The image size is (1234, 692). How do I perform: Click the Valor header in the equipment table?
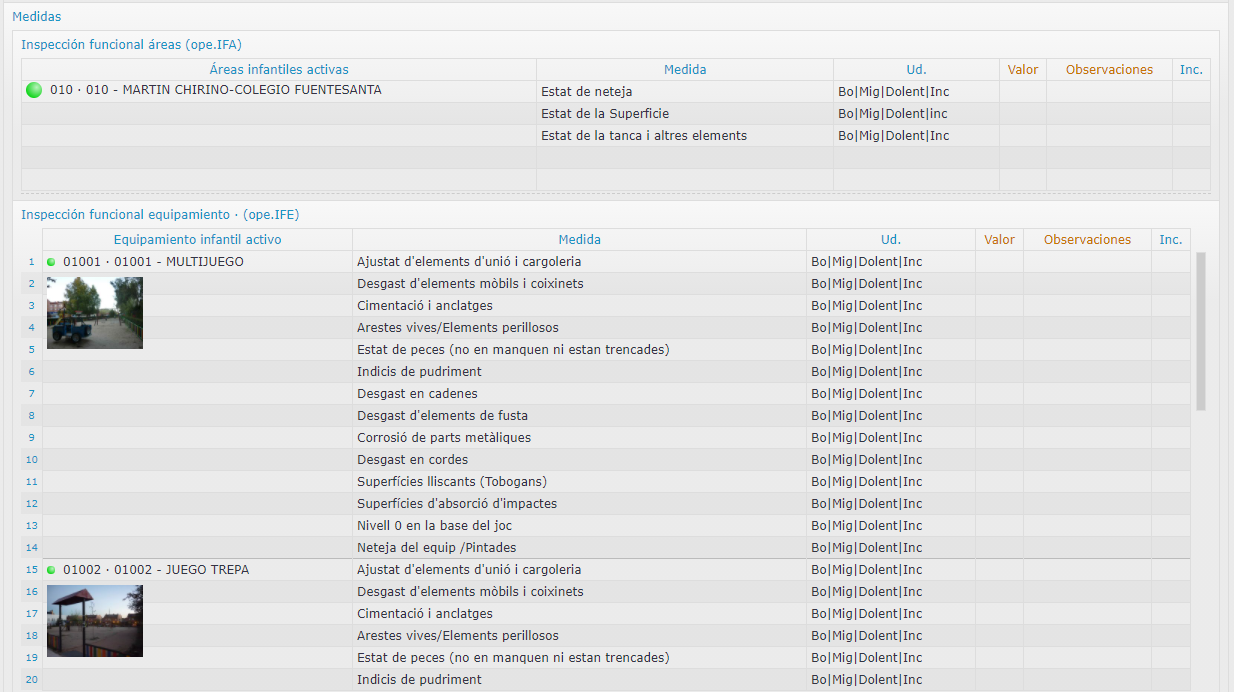[x=999, y=240]
